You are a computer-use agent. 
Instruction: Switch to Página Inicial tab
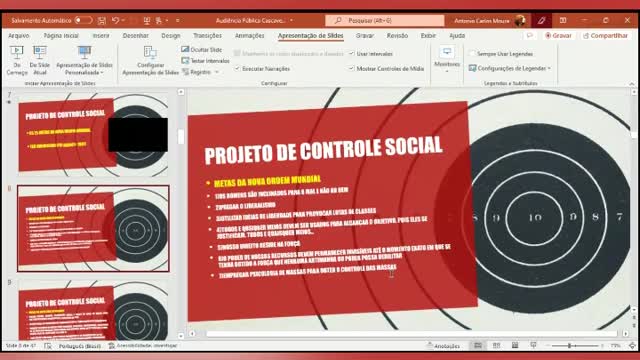(61, 36)
